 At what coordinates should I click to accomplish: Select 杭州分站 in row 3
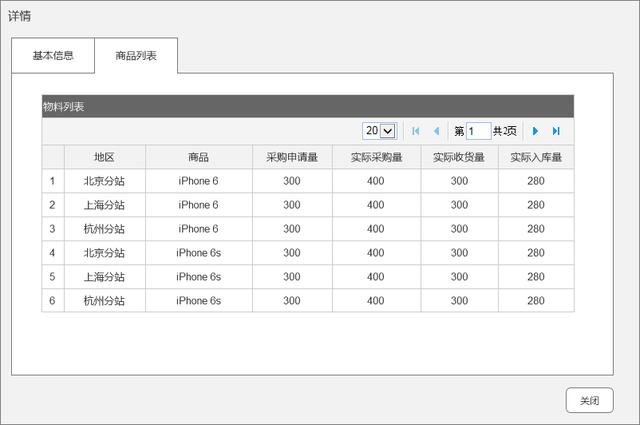tap(104, 229)
